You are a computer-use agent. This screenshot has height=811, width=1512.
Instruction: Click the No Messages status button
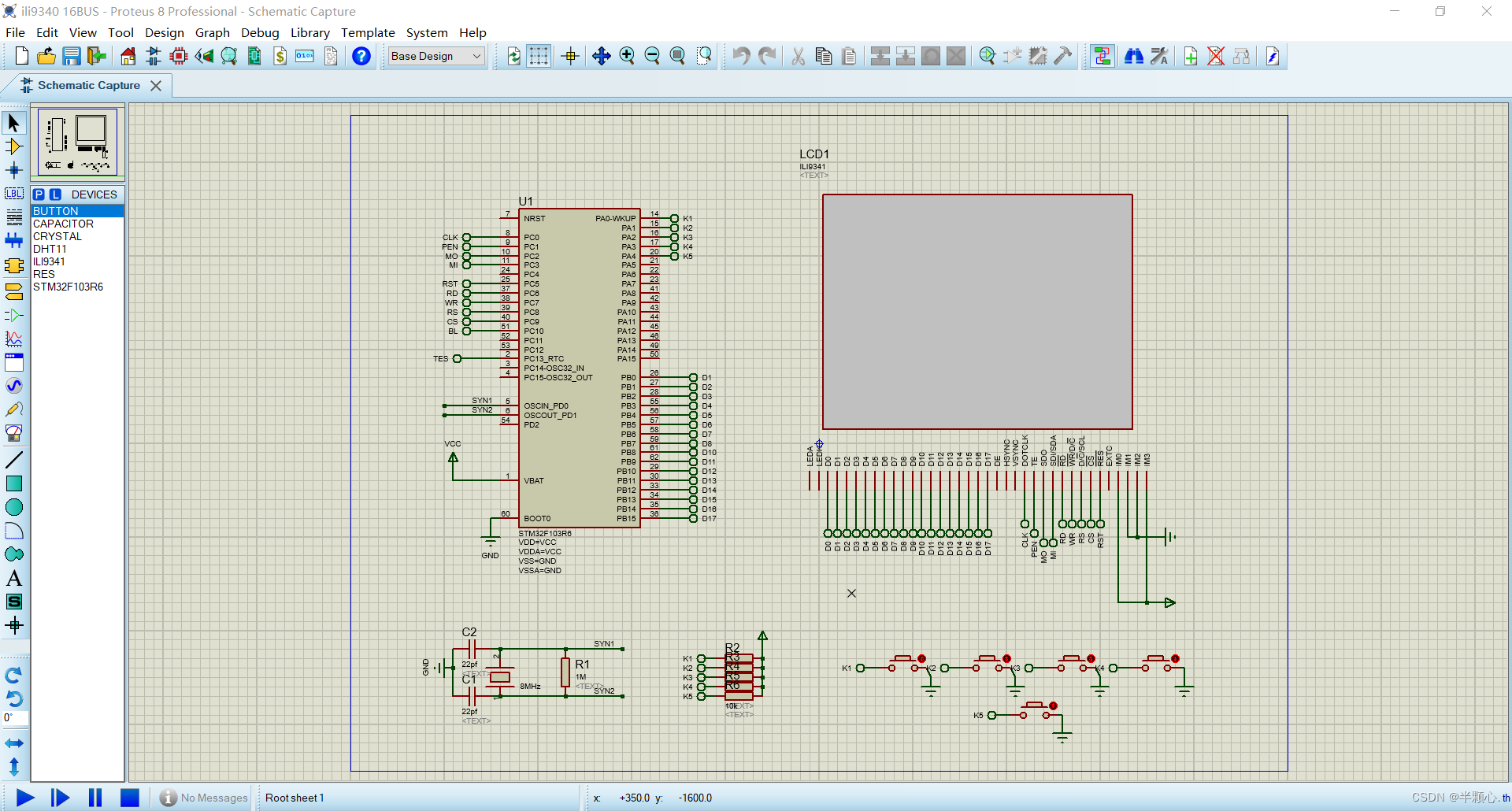pyautogui.click(x=203, y=798)
